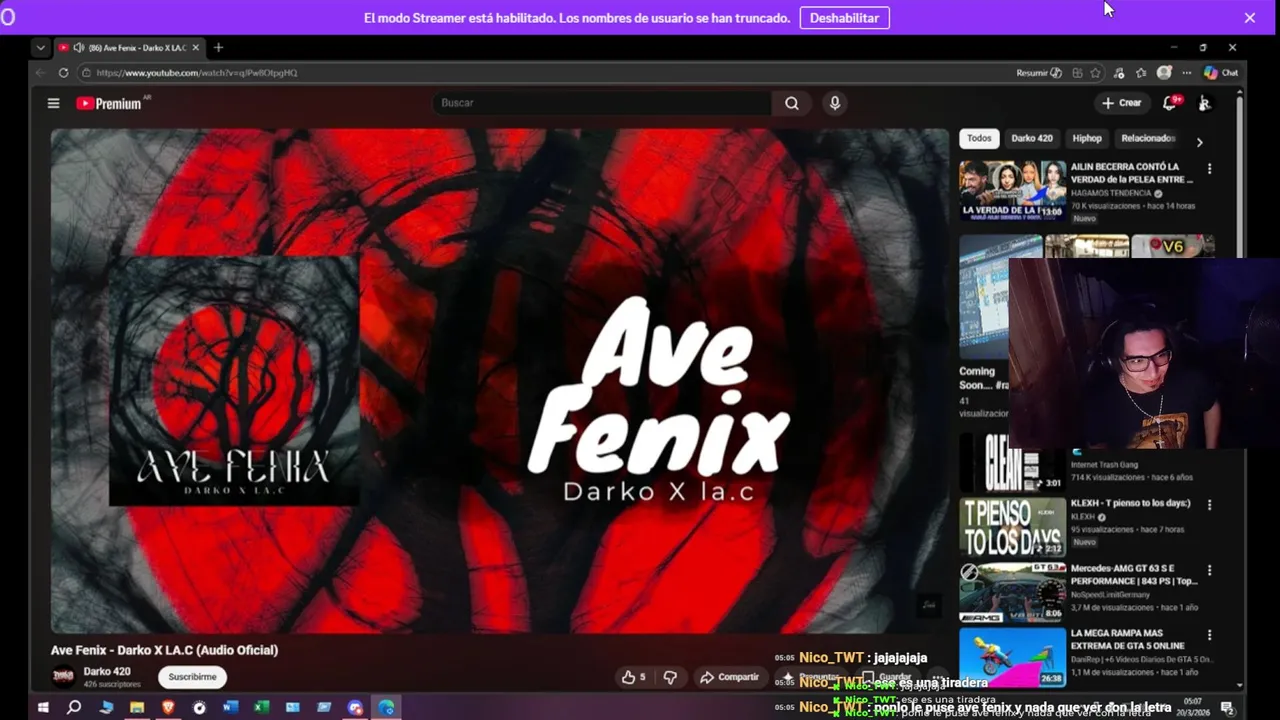This screenshot has height=720, width=1280.
Task: Start voice search with the microphone
Action: (835, 103)
